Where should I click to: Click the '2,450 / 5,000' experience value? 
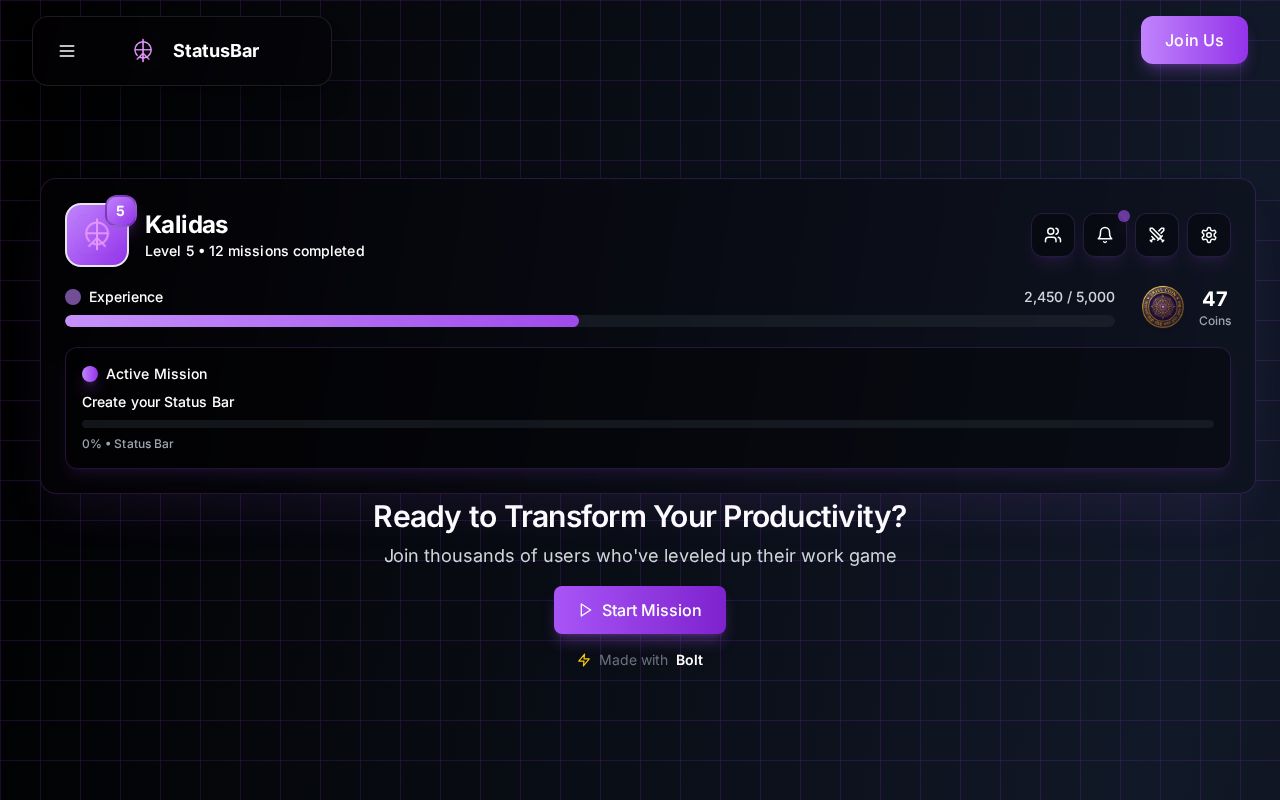coord(1069,297)
